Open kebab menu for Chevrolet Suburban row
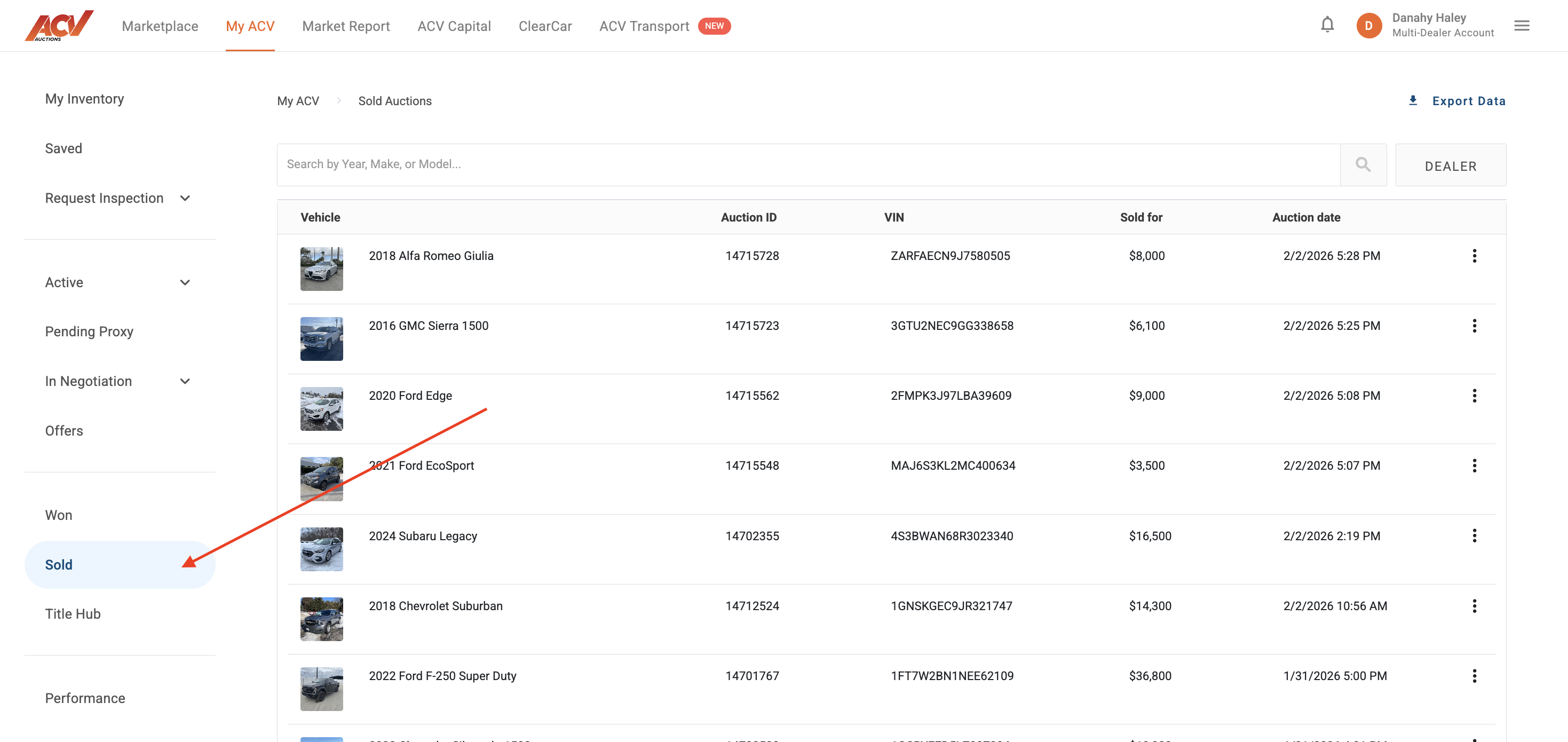The image size is (1568, 742). 1474,606
